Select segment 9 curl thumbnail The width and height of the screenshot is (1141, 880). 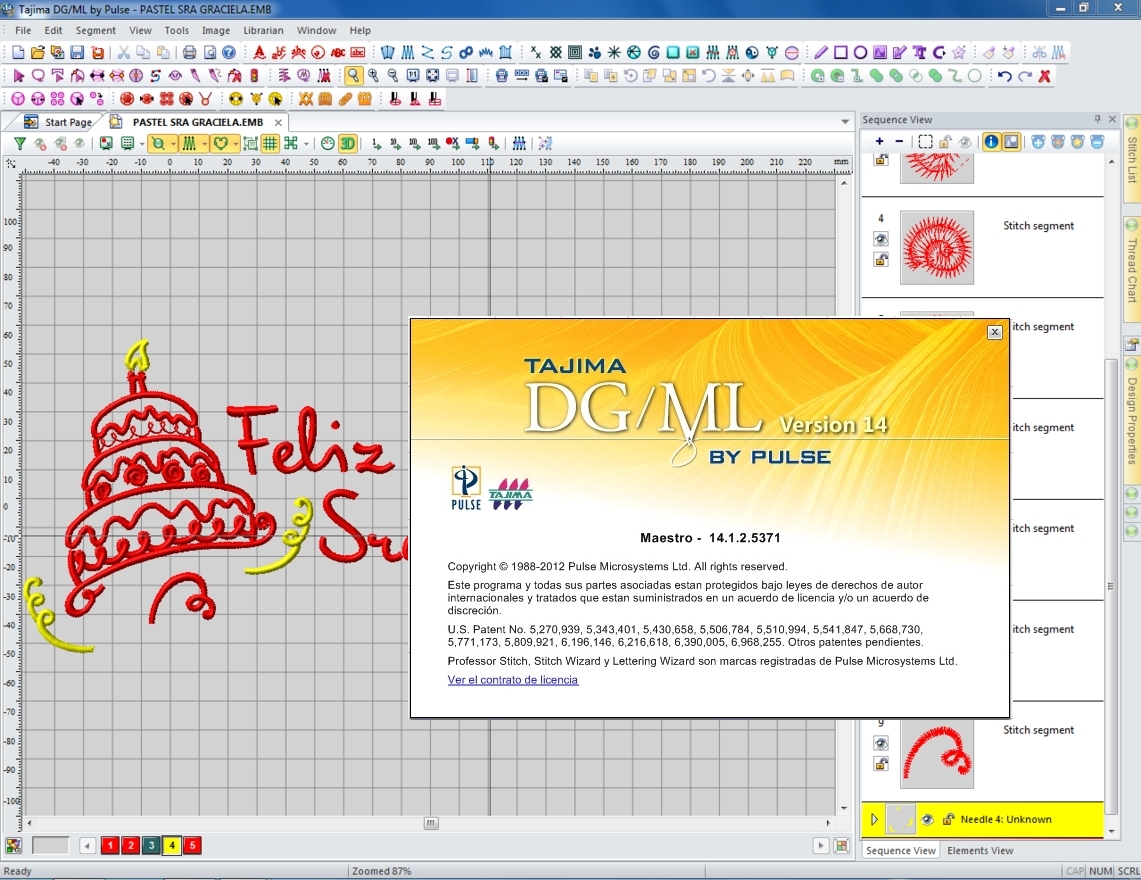point(937,754)
